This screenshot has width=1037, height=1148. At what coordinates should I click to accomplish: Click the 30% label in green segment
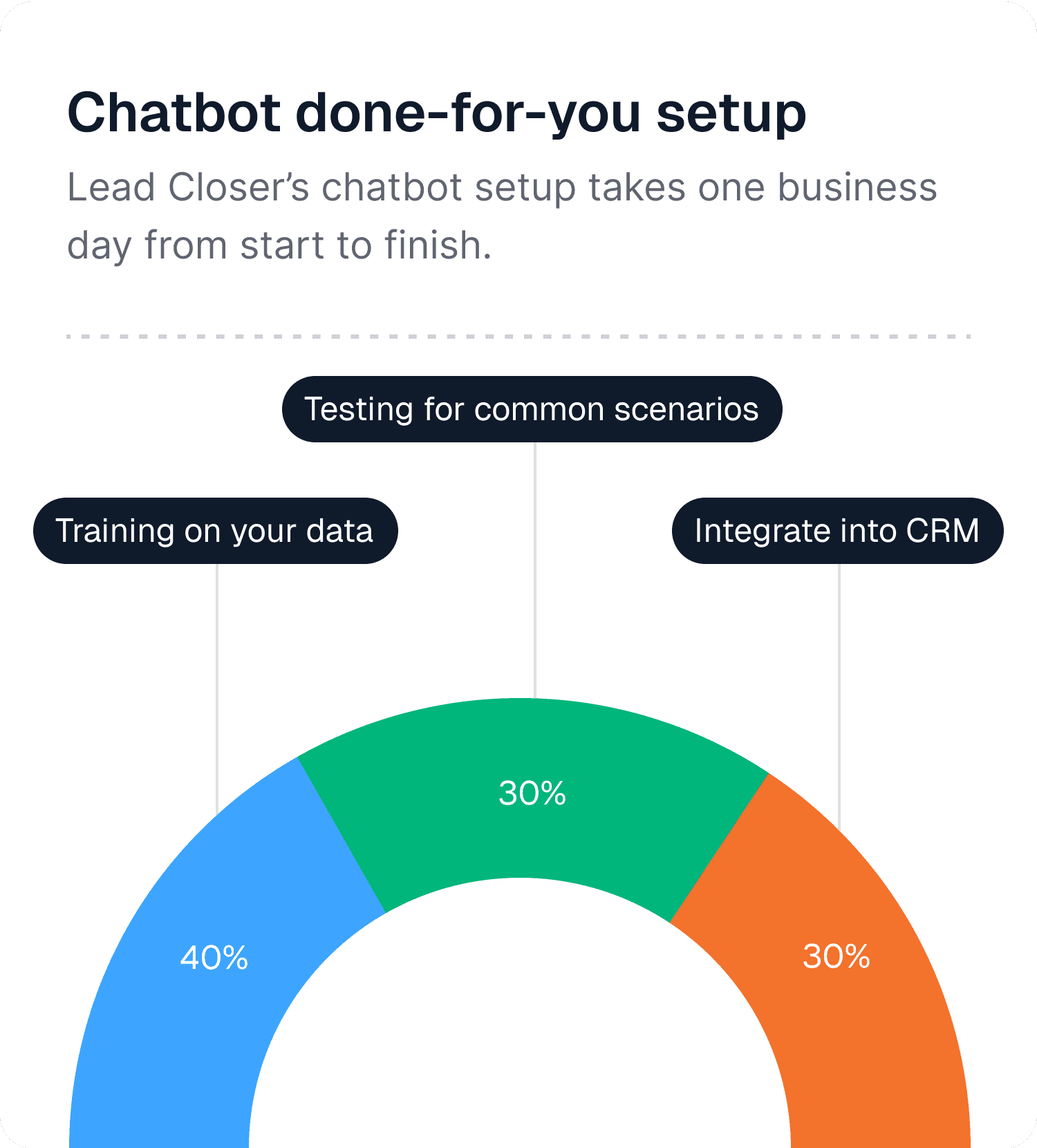tap(532, 793)
